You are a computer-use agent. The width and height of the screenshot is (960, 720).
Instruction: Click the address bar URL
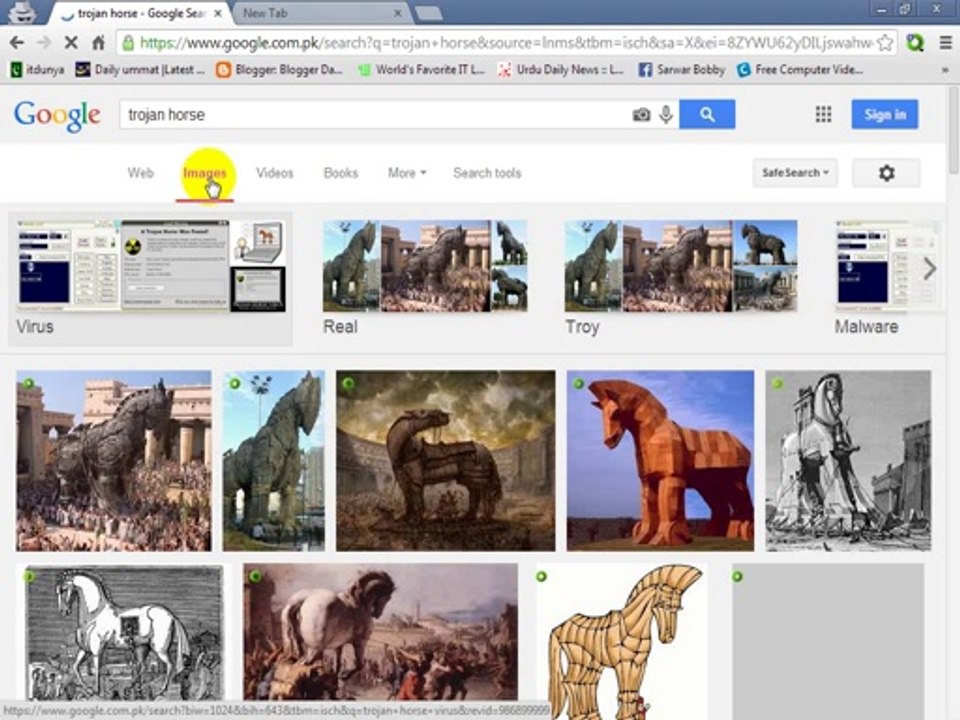pyautogui.click(x=505, y=42)
